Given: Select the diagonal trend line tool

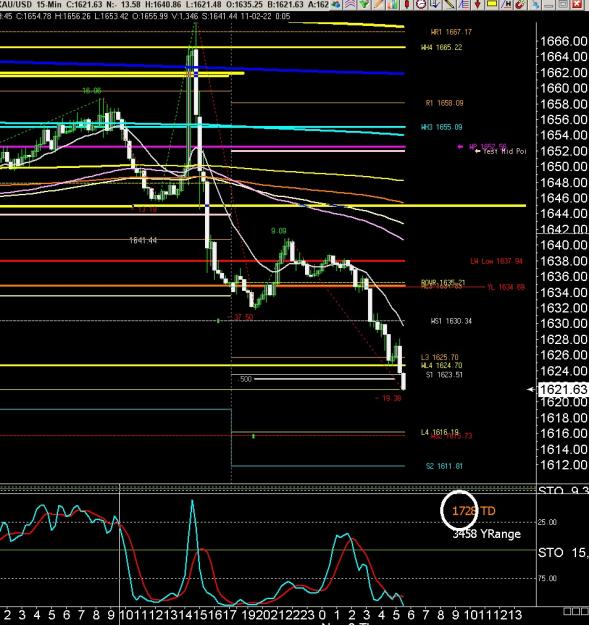Looking at the screenshot, I should click(450, 4).
